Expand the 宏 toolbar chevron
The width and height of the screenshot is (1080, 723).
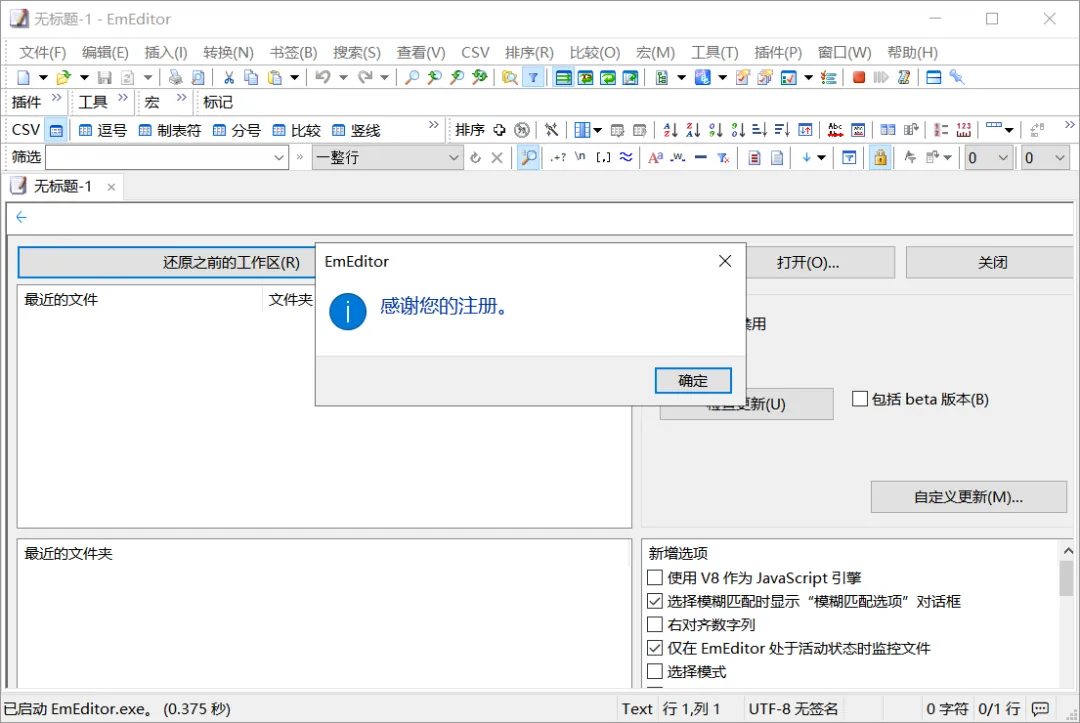click(181, 98)
